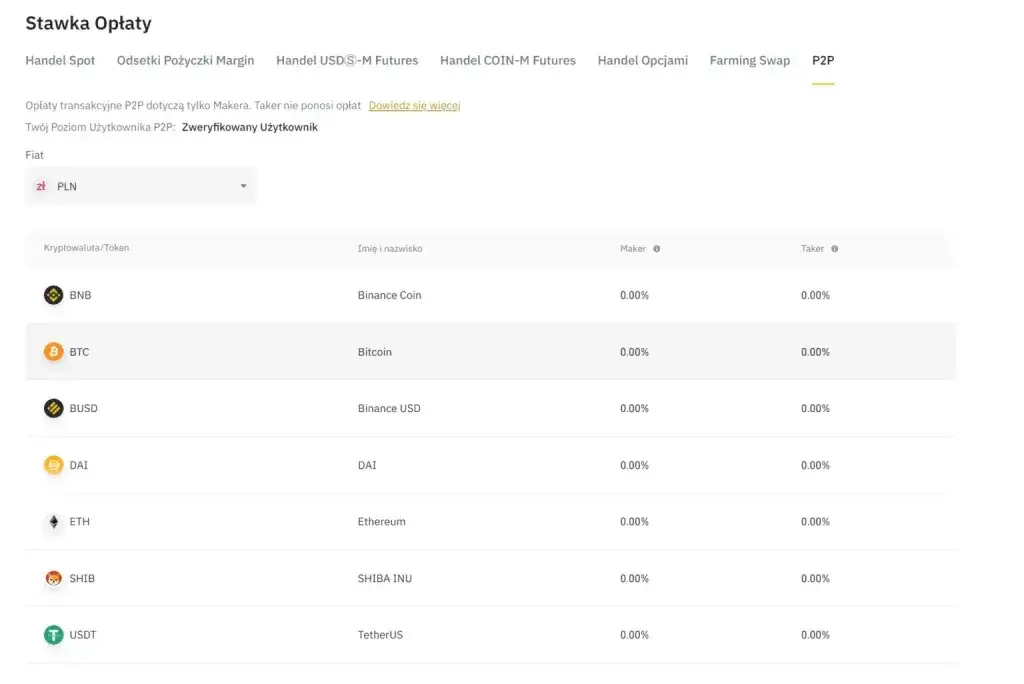
Task: Click the Zweryfikowany Użytkownik status label
Action: click(x=248, y=127)
